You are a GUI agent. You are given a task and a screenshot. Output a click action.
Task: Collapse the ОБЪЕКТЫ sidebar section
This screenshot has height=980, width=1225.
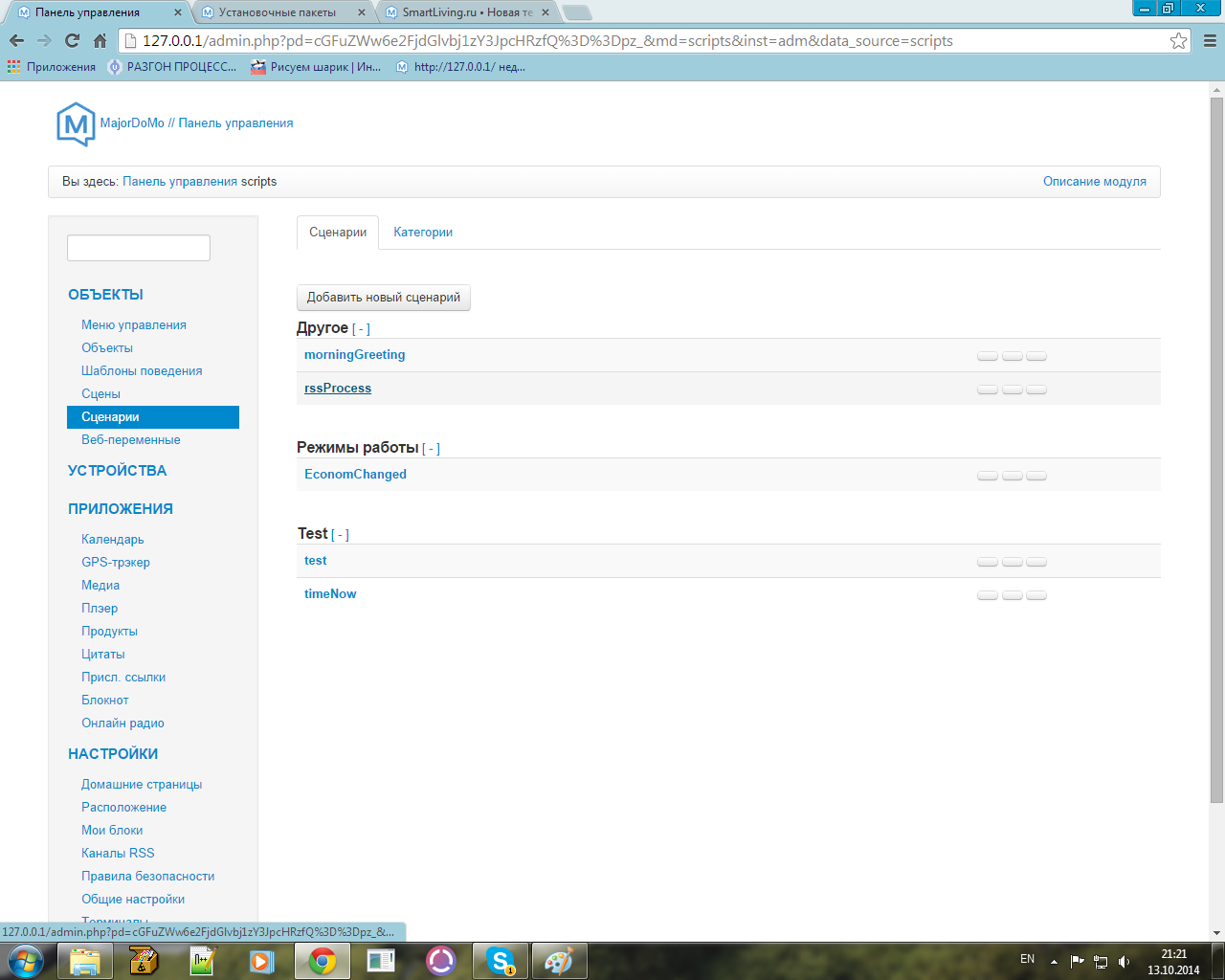(105, 295)
